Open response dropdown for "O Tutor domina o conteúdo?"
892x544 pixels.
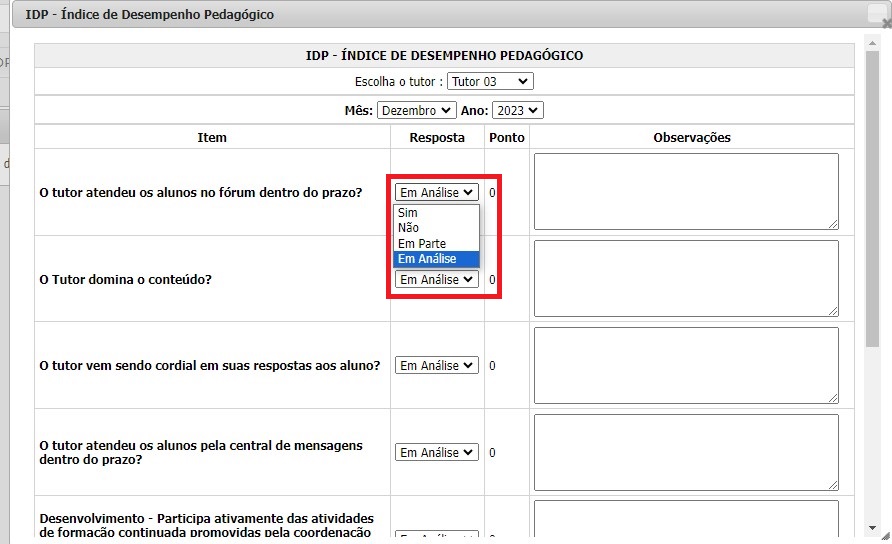pyautogui.click(x=436, y=280)
